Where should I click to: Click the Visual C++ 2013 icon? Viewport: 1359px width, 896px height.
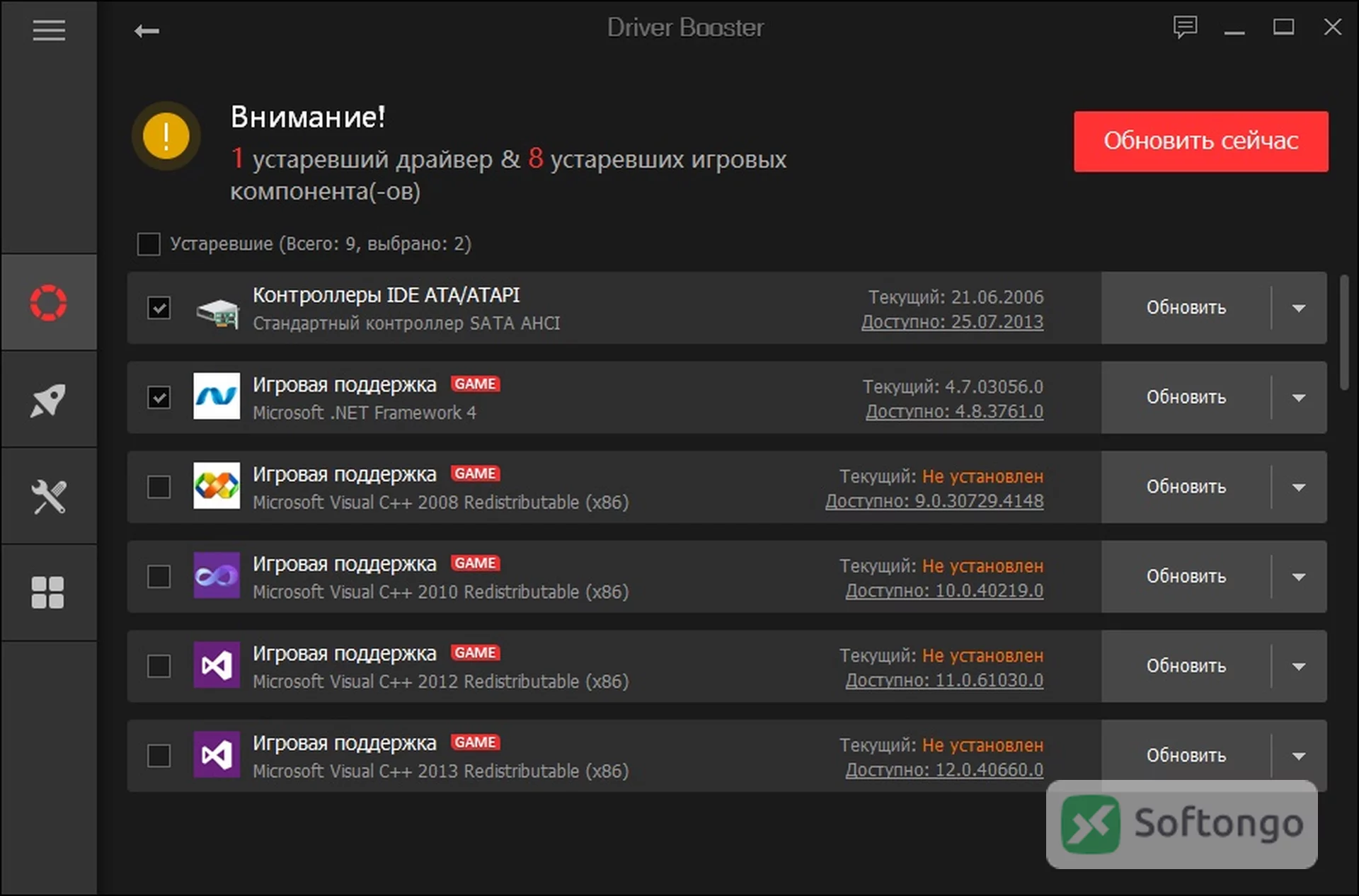tap(217, 755)
